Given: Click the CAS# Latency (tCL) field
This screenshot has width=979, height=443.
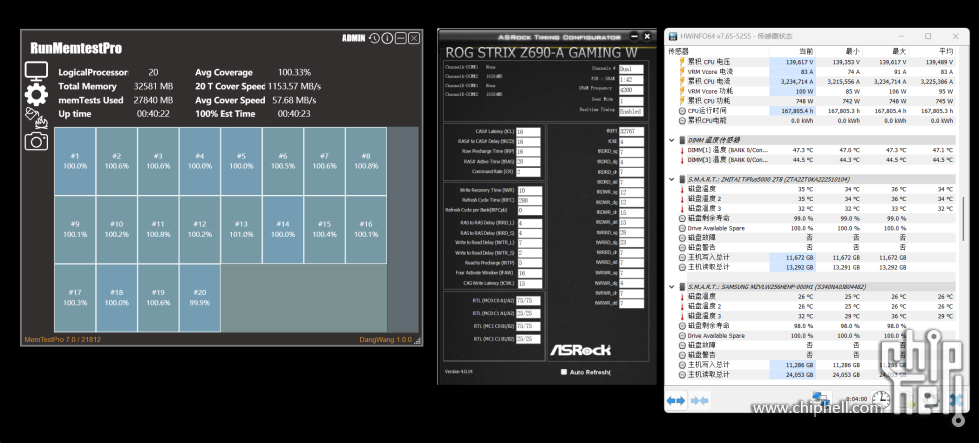Looking at the screenshot, I should (x=528, y=132).
